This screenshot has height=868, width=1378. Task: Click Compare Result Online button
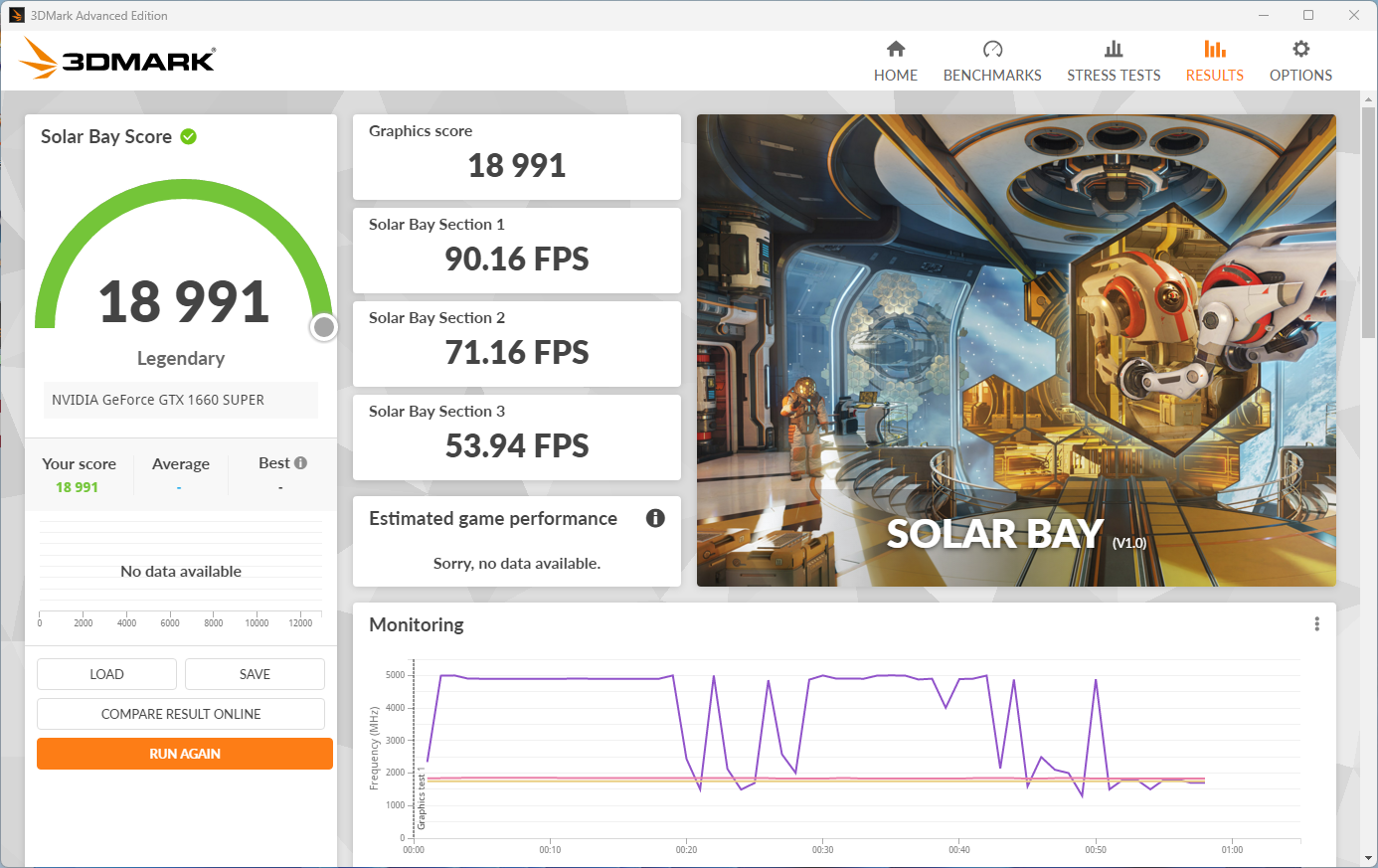(x=181, y=714)
